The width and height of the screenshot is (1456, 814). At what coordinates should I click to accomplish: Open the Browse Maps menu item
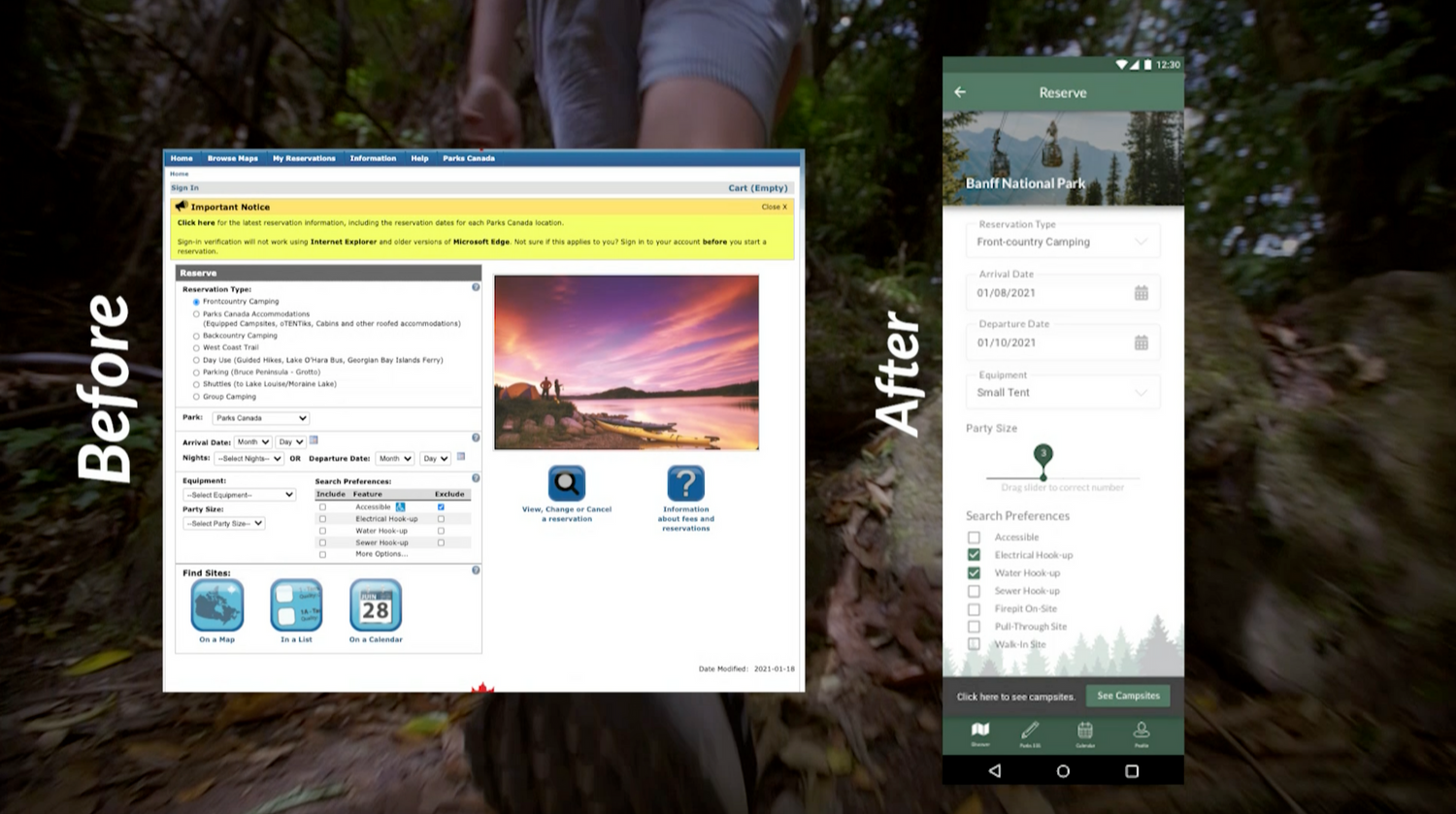pyautogui.click(x=233, y=158)
